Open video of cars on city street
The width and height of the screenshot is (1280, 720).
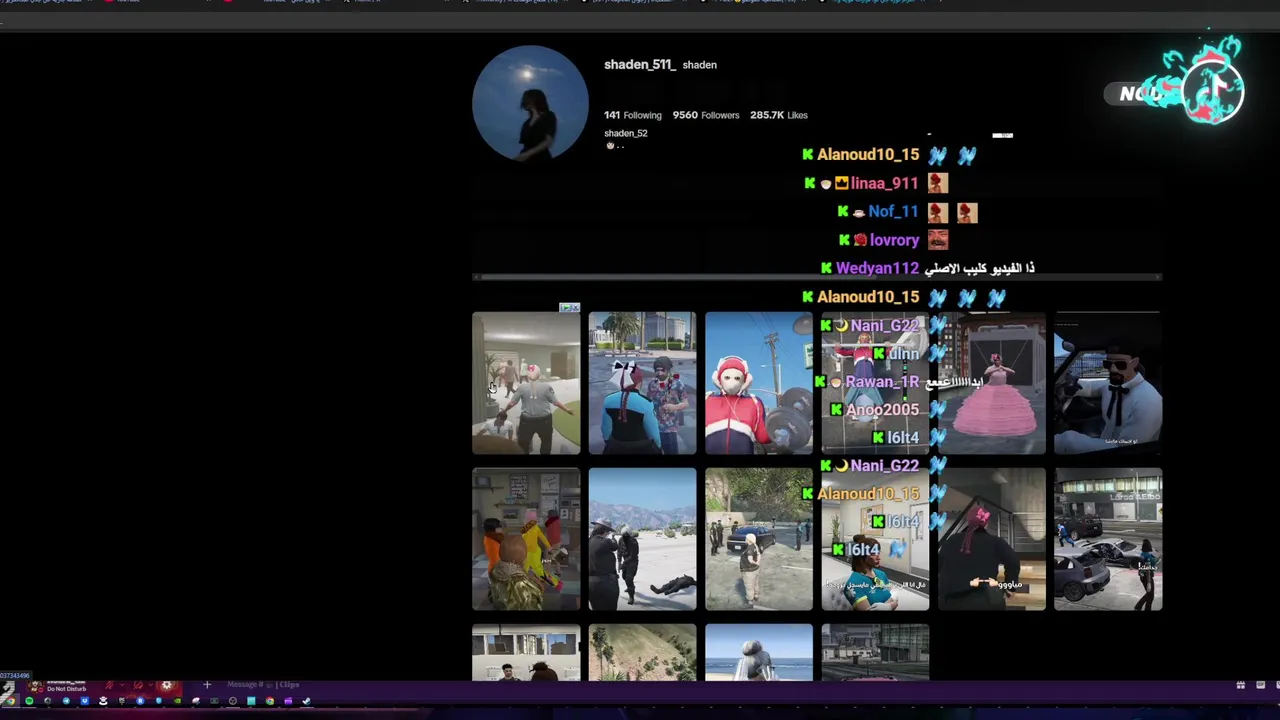point(1108,539)
